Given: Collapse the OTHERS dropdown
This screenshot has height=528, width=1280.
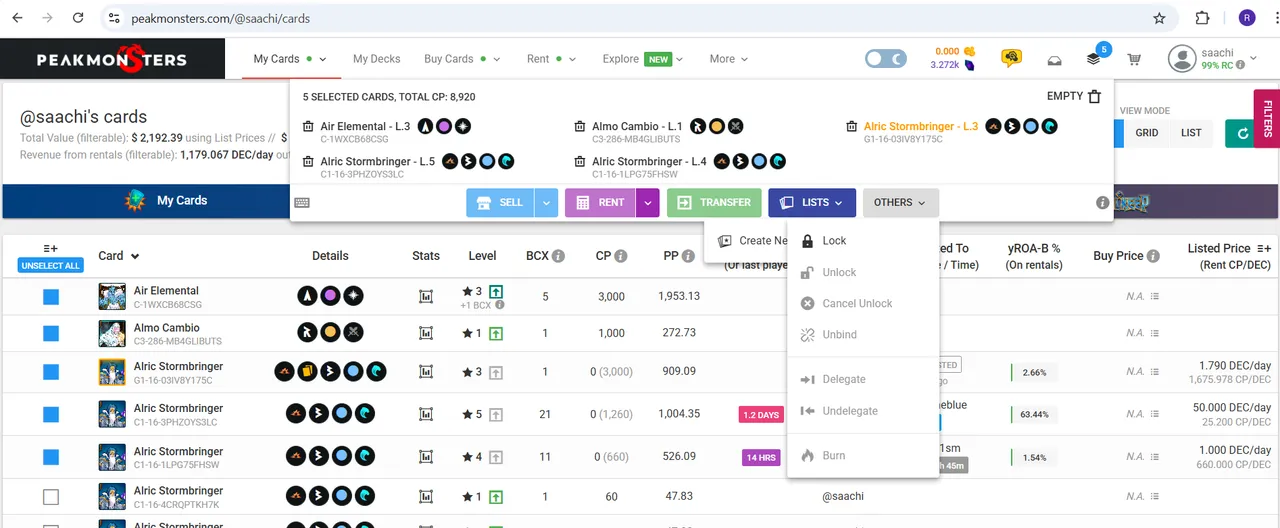Looking at the screenshot, I should 900,202.
